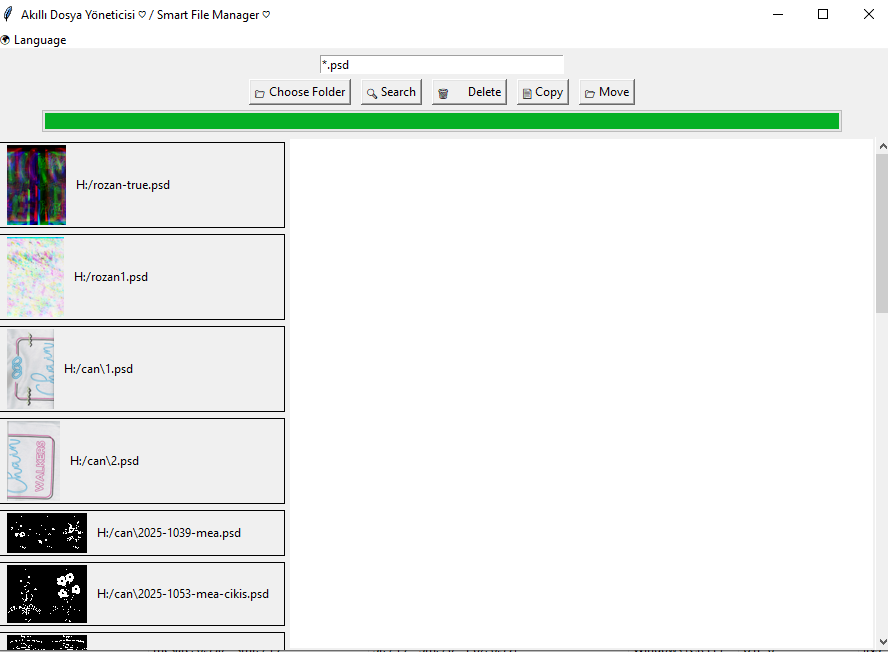
Task: Select the rozan-true.psd thumbnail
Action: tap(36, 185)
